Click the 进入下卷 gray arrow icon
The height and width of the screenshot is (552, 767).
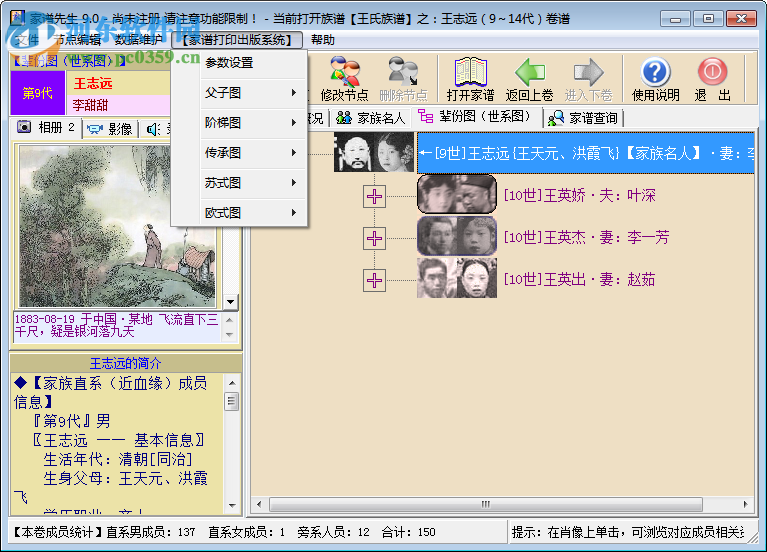pos(588,78)
